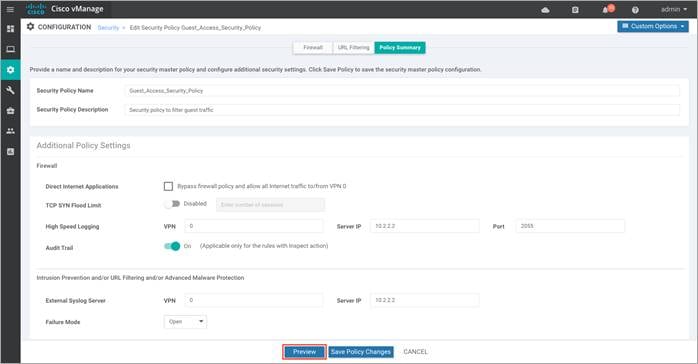
Task: Open the Failure Mode dropdown
Action: pos(185,322)
